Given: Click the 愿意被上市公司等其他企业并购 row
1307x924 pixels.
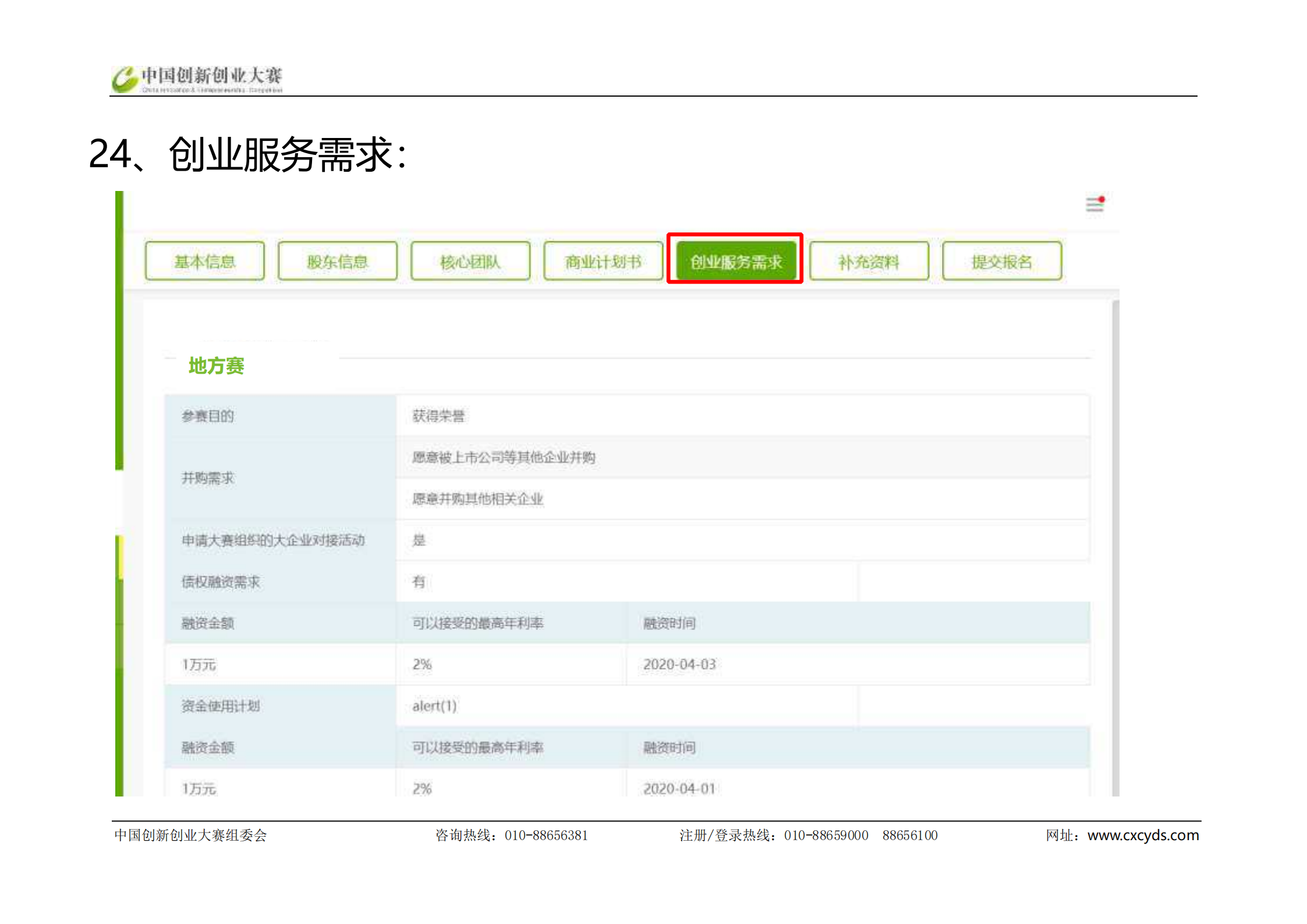Looking at the screenshot, I should [x=504, y=457].
